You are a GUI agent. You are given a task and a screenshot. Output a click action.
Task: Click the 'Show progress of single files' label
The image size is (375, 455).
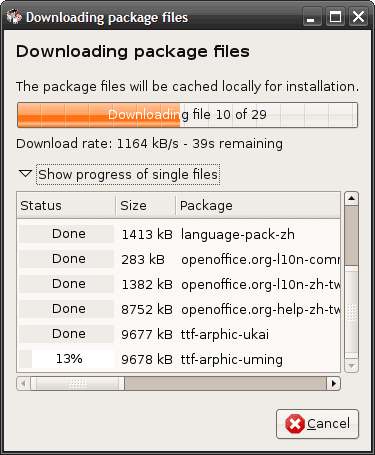point(128,174)
